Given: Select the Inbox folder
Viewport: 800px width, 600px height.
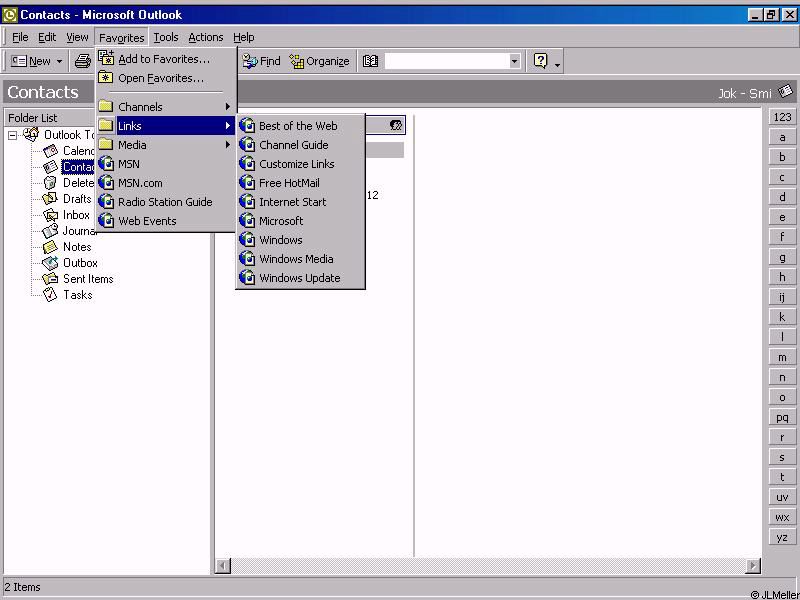Looking at the screenshot, I should pos(66,215).
